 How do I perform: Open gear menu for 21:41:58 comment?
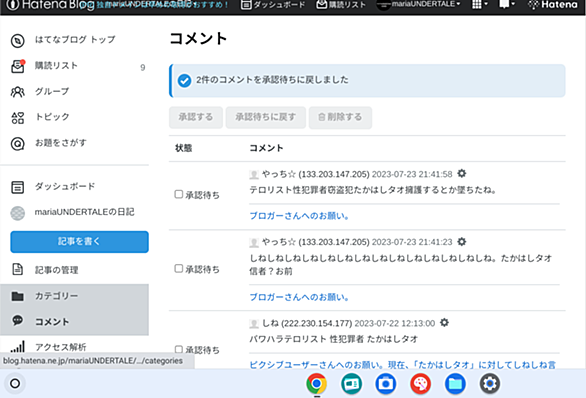coord(462,173)
